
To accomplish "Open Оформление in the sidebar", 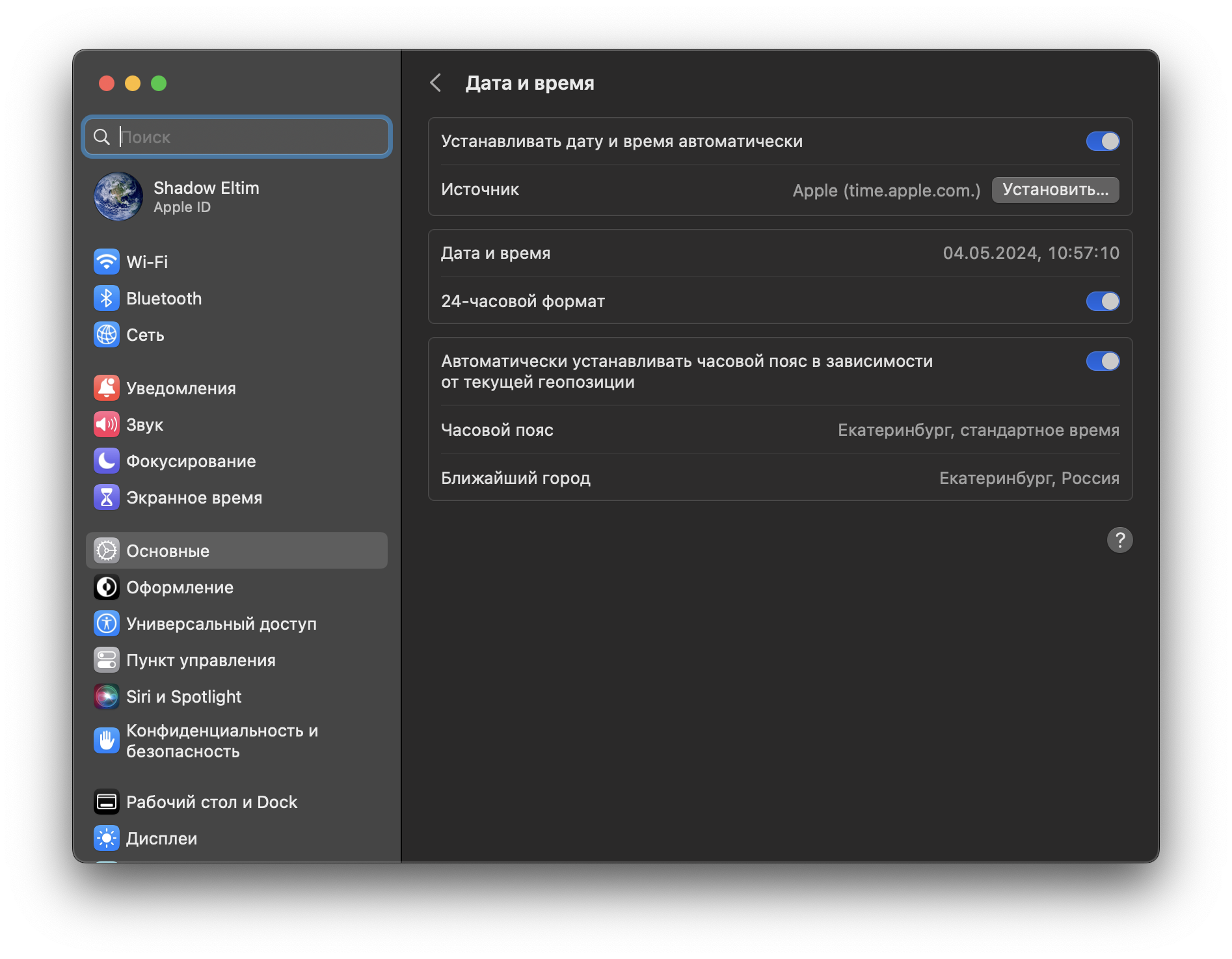I will 180,588.
